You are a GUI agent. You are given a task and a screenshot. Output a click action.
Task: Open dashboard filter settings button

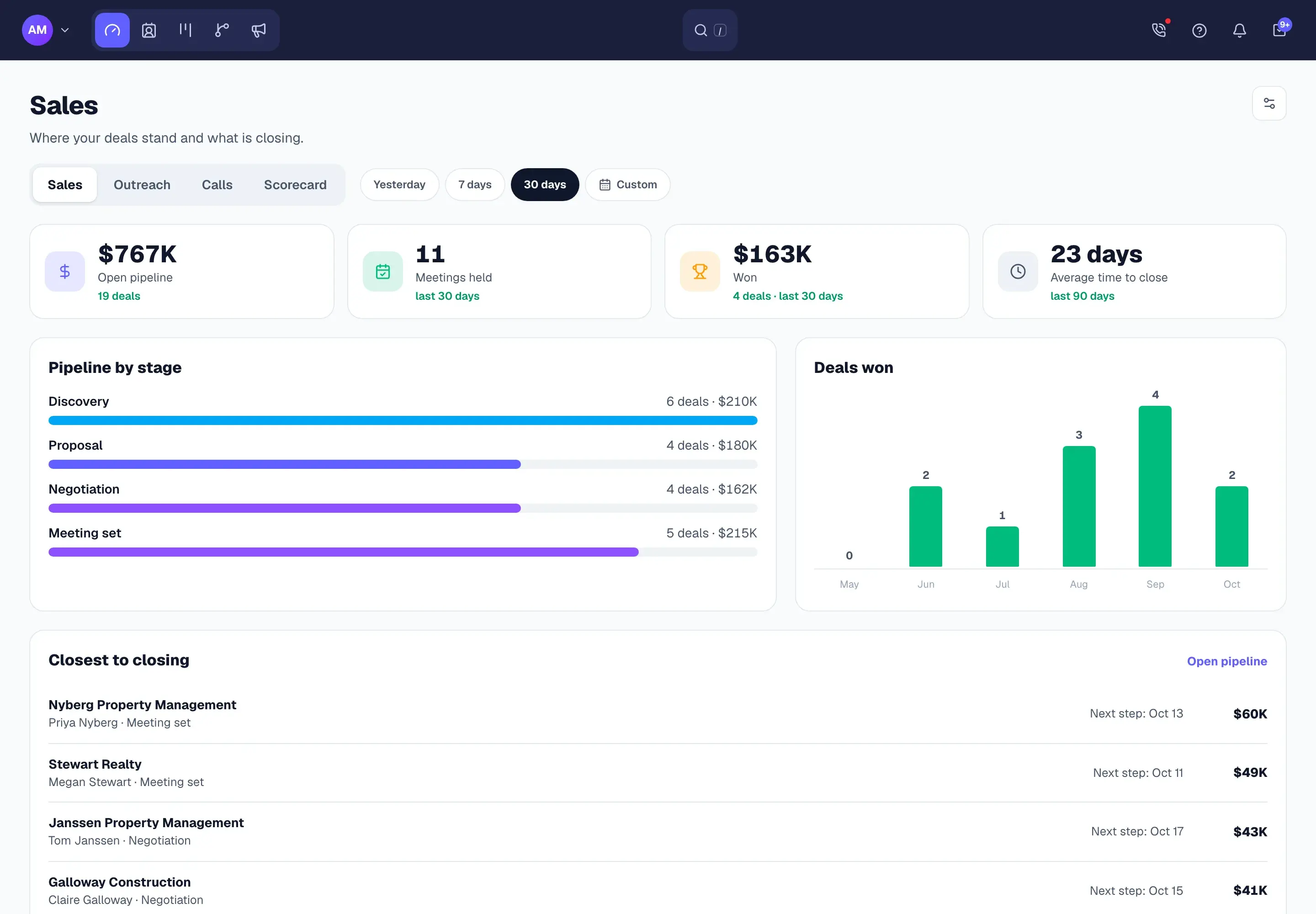pyautogui.click(x=1269, y=104)
